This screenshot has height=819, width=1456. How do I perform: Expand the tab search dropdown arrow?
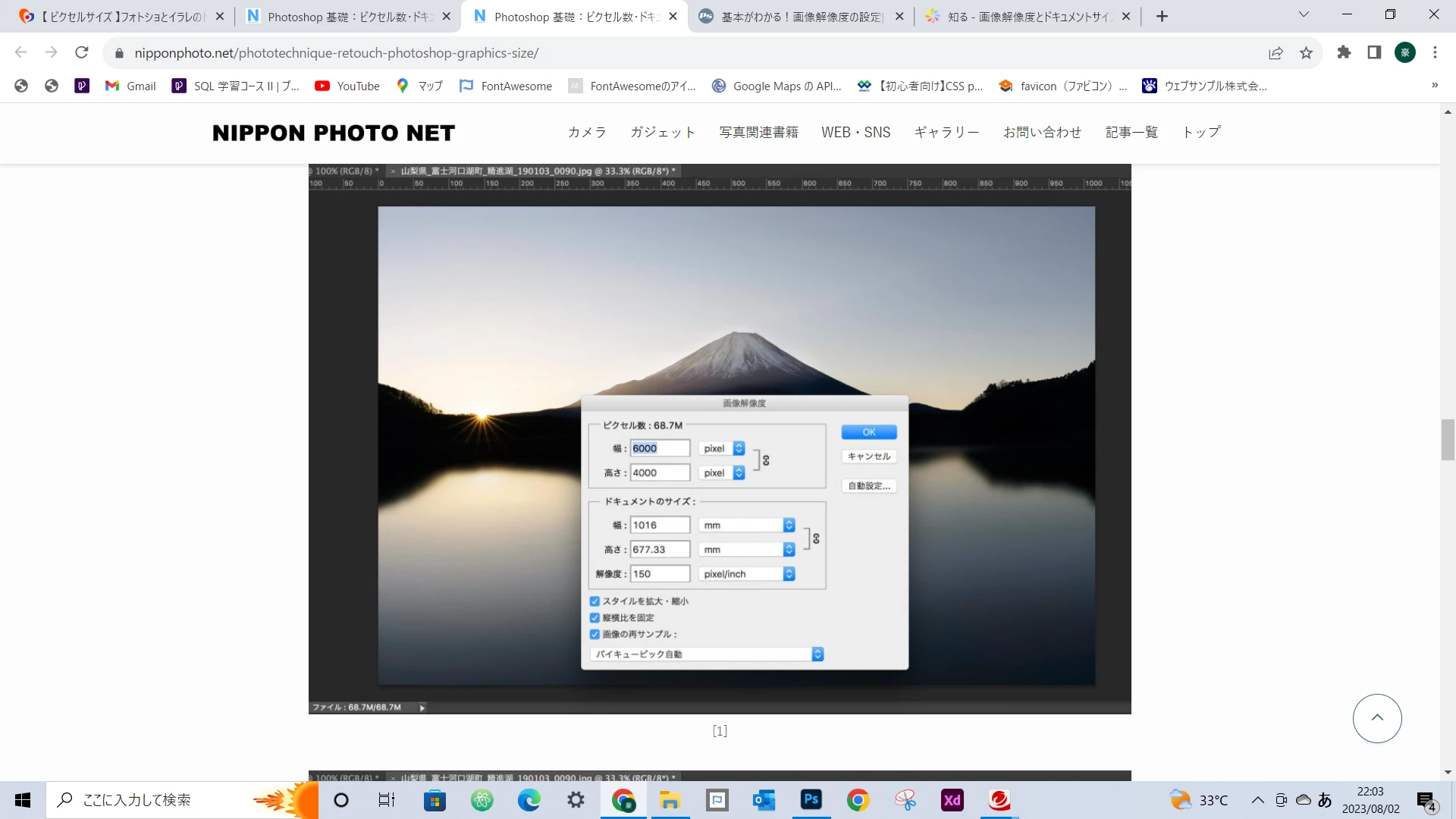click(1304, 14)
